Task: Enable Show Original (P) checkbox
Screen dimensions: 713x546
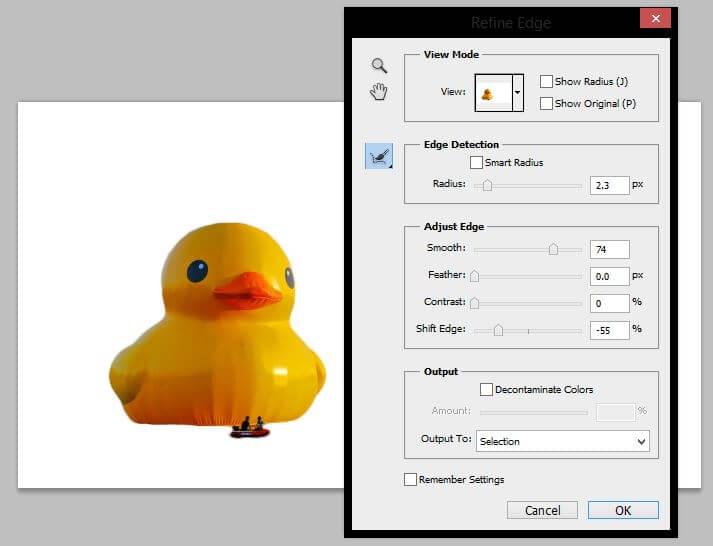Action: coord(546,103)
